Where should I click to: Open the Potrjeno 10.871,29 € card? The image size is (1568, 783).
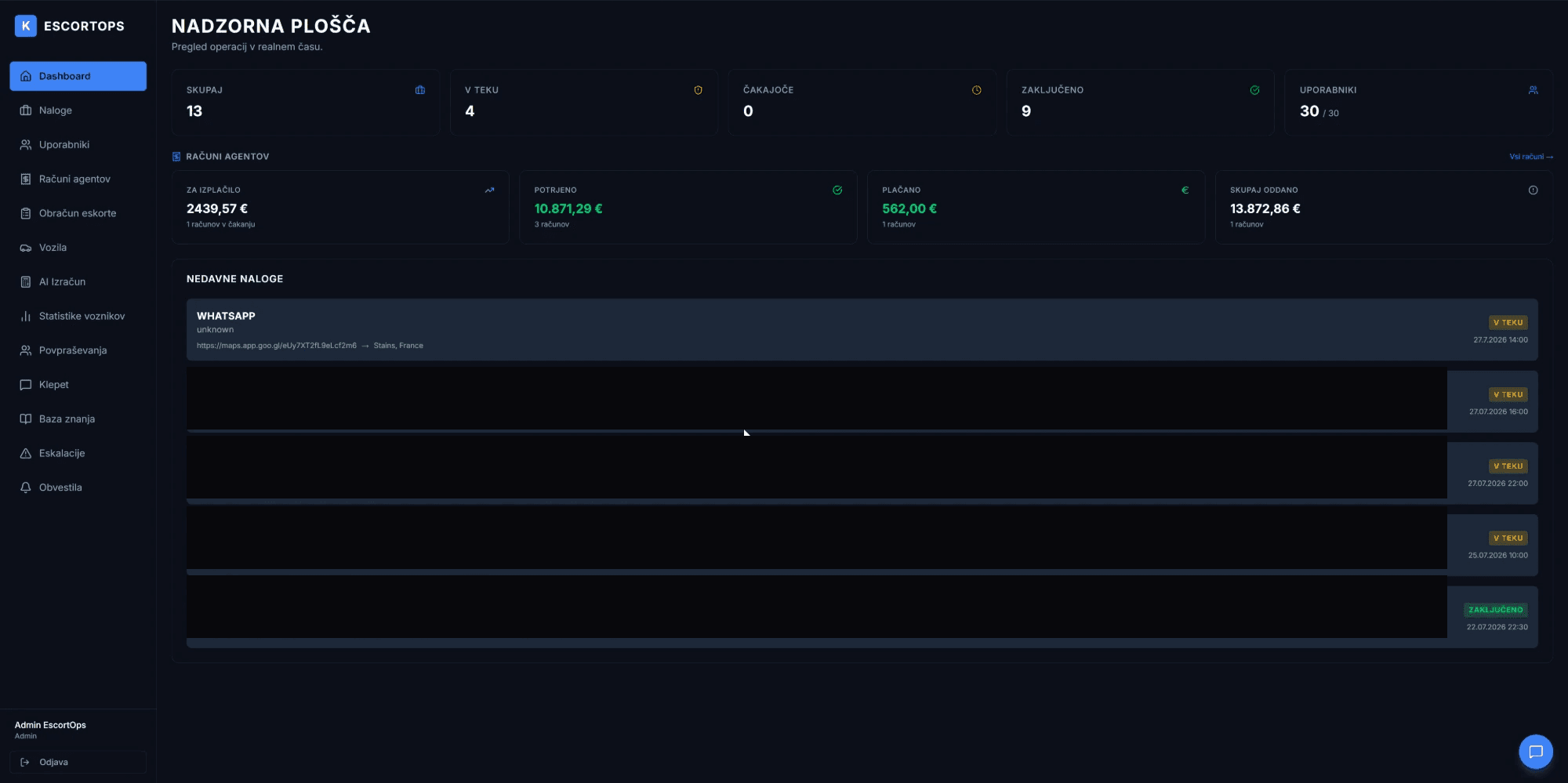688,208
